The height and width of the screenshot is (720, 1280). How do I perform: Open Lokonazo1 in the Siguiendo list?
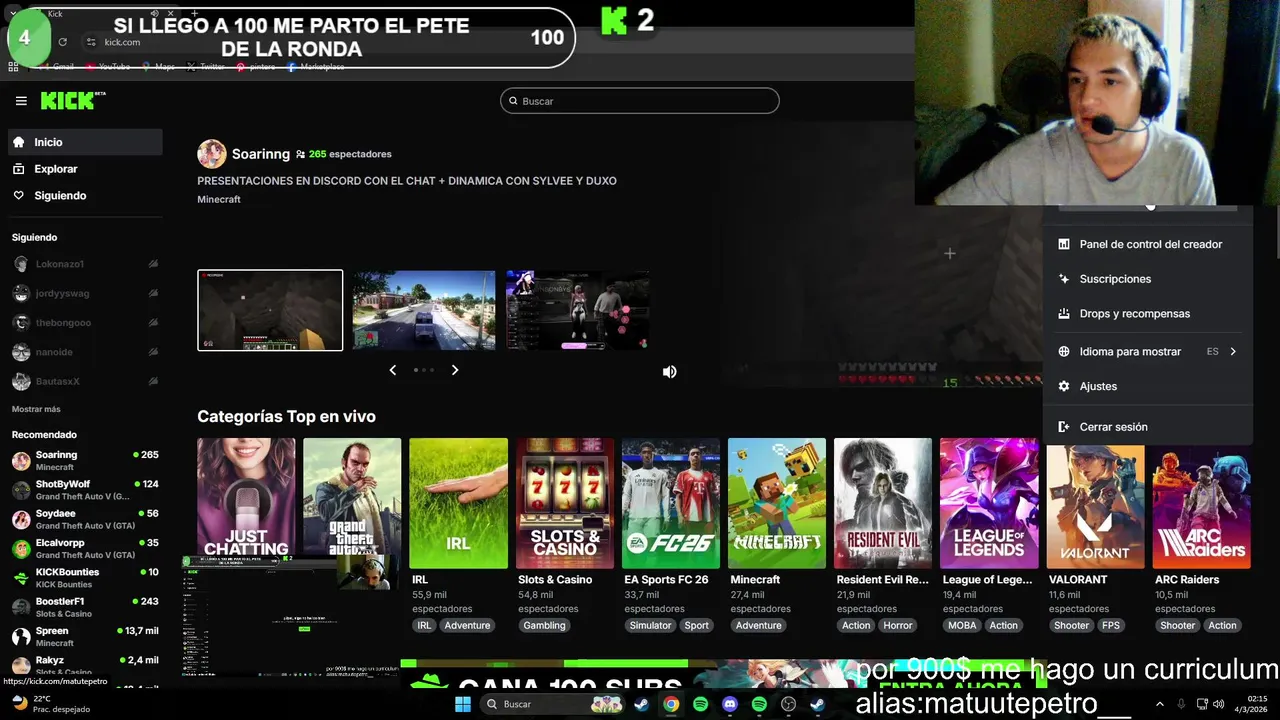(x=85, y=264)
